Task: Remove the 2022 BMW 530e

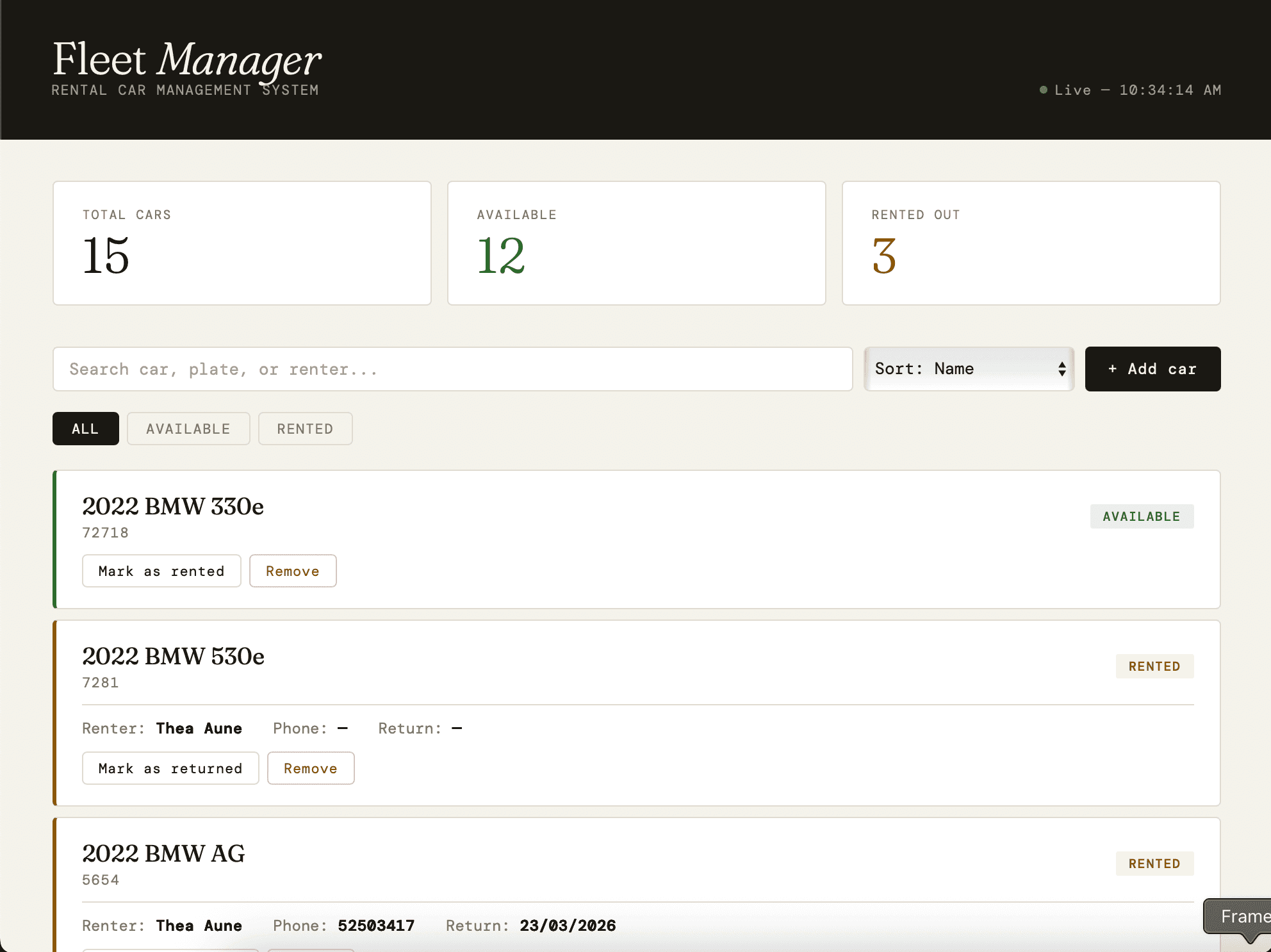Action: click(x=311, y=768)
